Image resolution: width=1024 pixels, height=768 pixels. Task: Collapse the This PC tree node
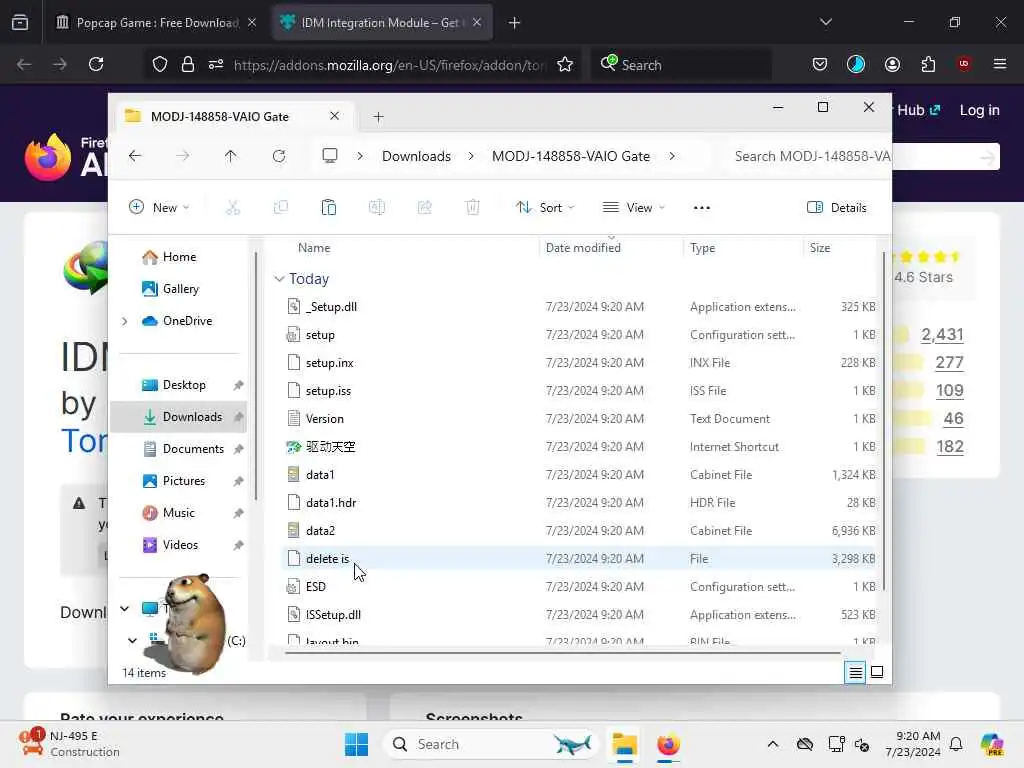coord(124,609)
